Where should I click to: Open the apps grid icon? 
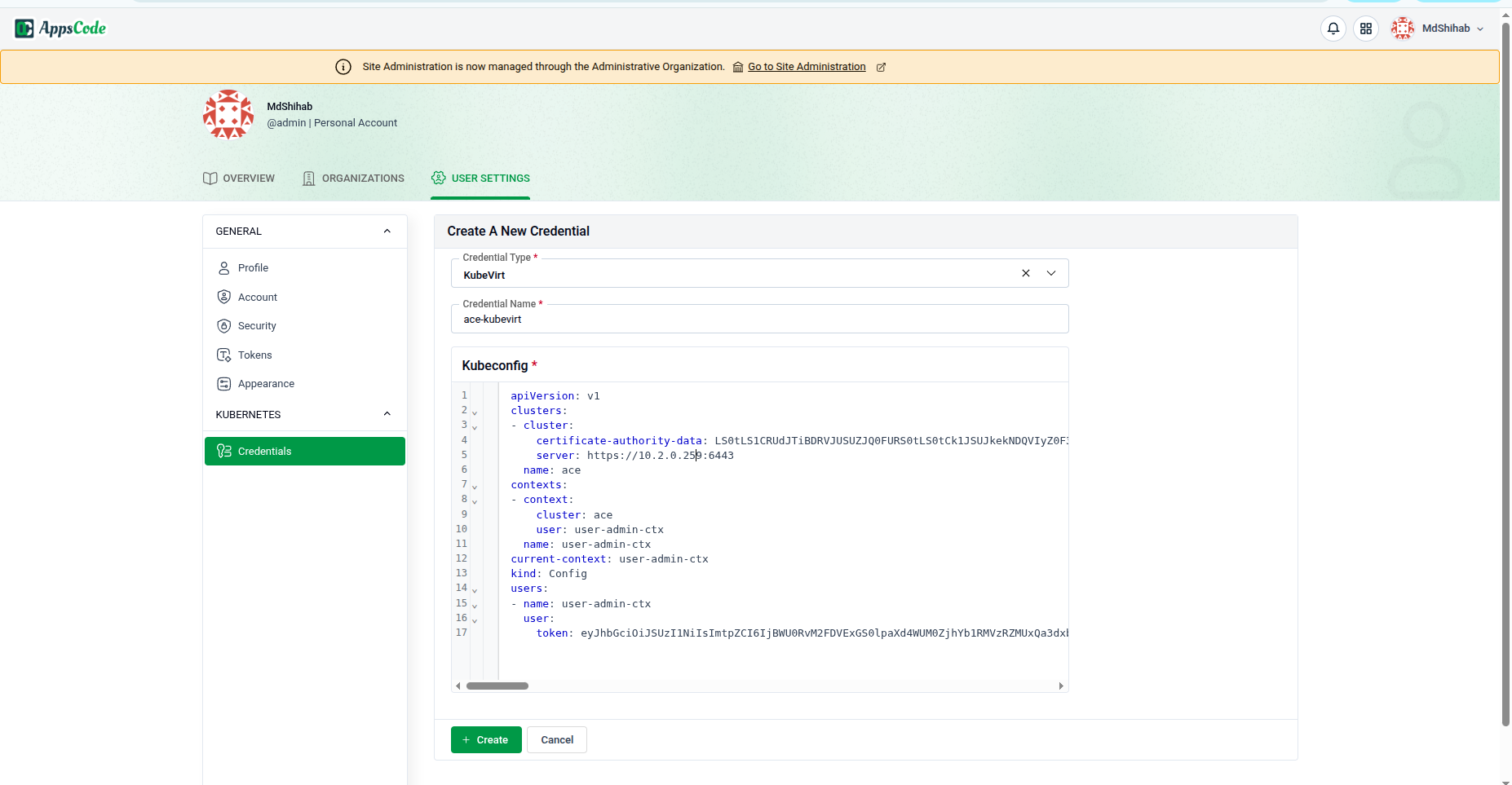(1366, 29)
